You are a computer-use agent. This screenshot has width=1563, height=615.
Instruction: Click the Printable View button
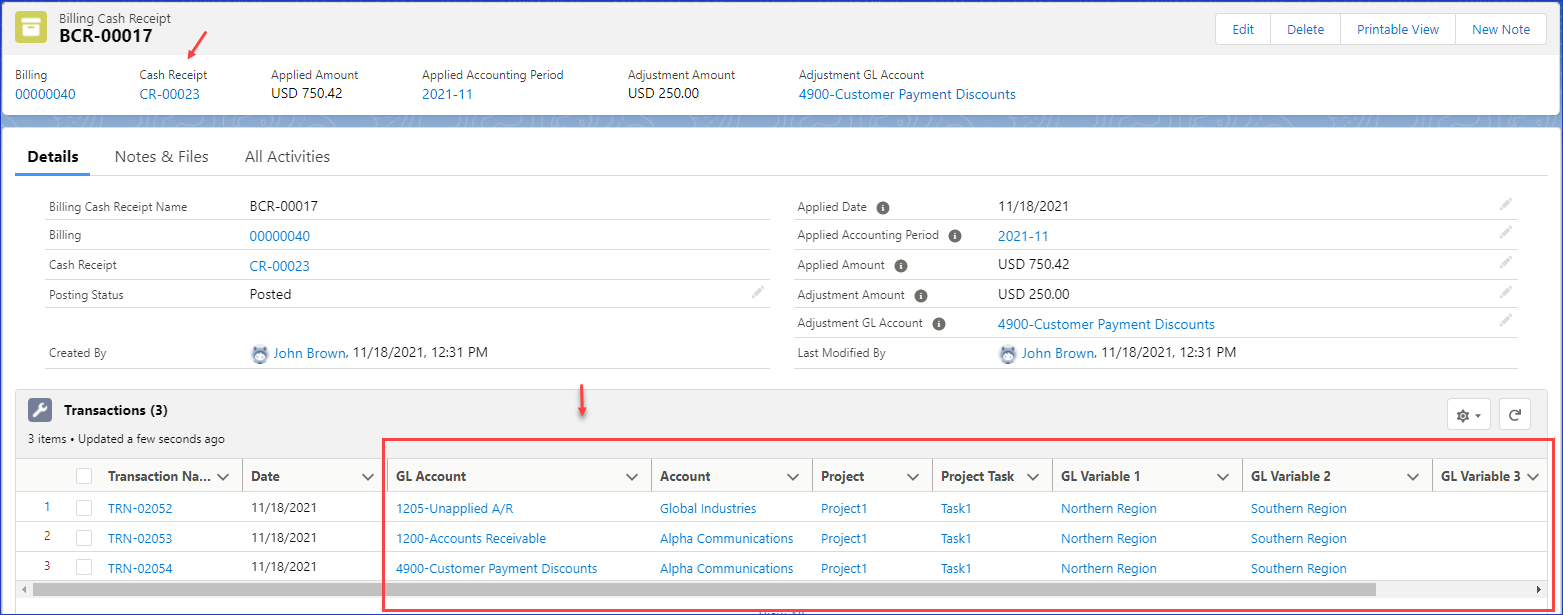tap(1397, 29)
